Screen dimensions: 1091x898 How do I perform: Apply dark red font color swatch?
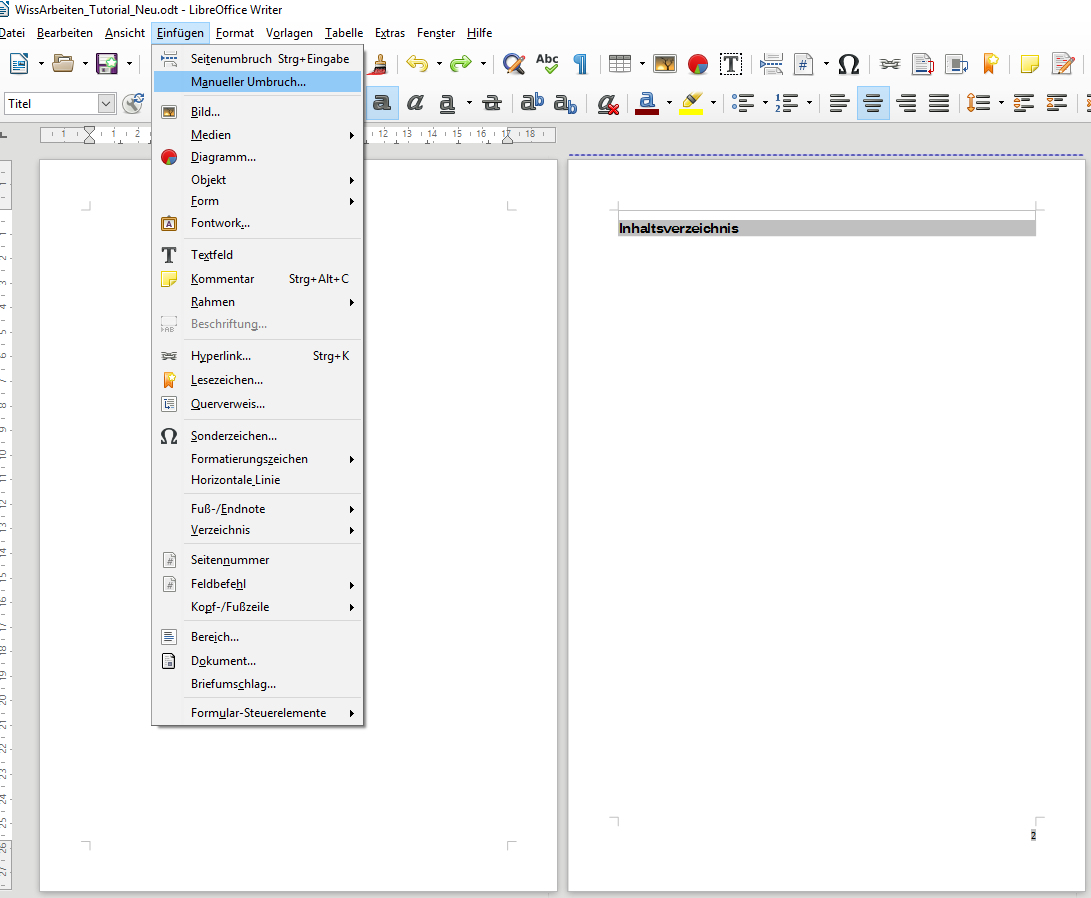point(647,104)
